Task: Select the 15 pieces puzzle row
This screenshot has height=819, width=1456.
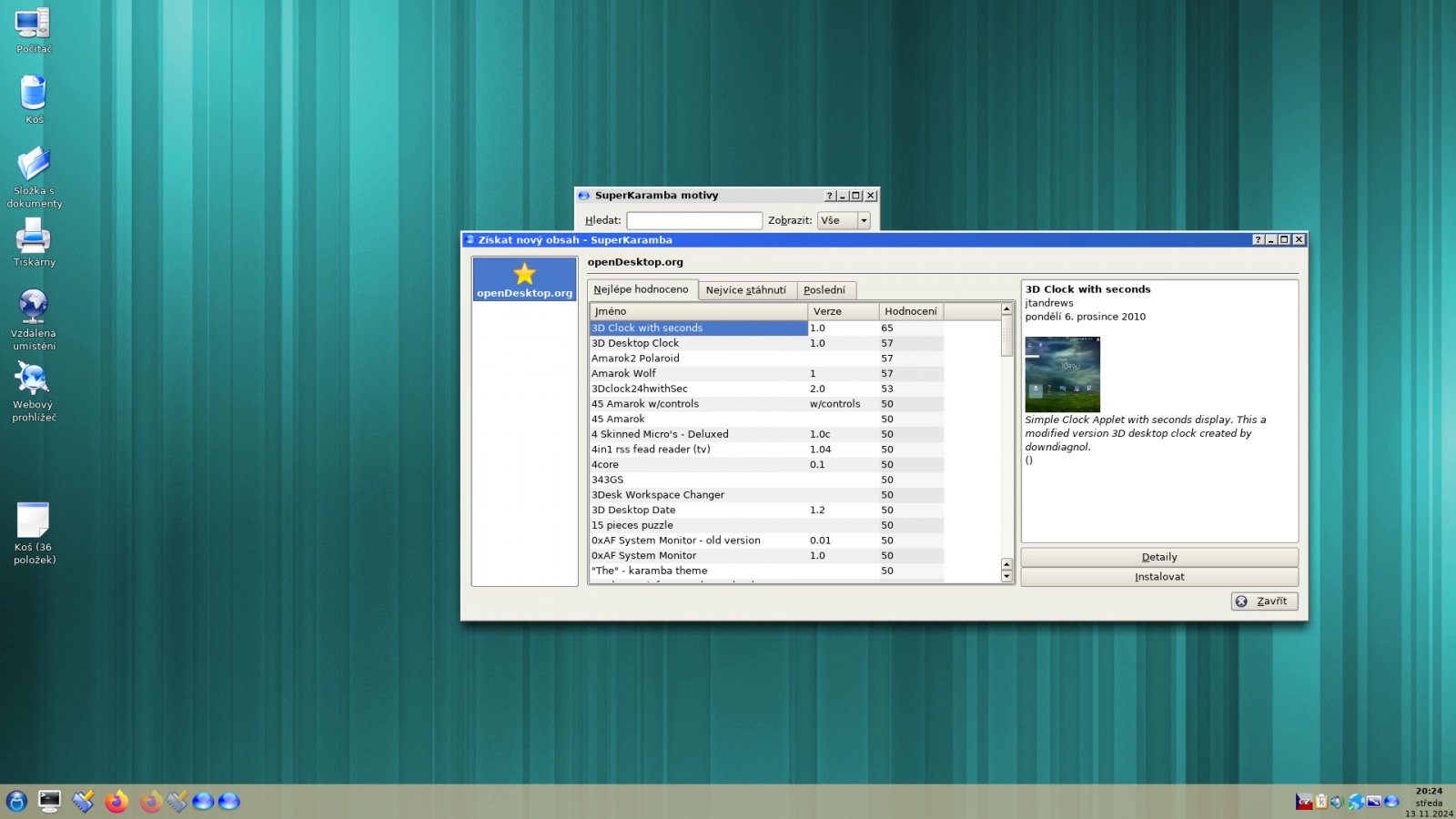Action: pos(766,525)
